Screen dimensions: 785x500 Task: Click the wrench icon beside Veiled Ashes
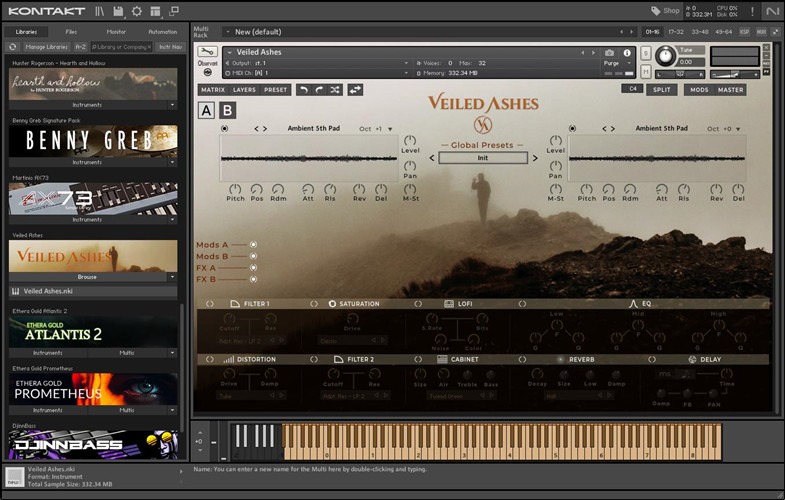coord(207,52)
